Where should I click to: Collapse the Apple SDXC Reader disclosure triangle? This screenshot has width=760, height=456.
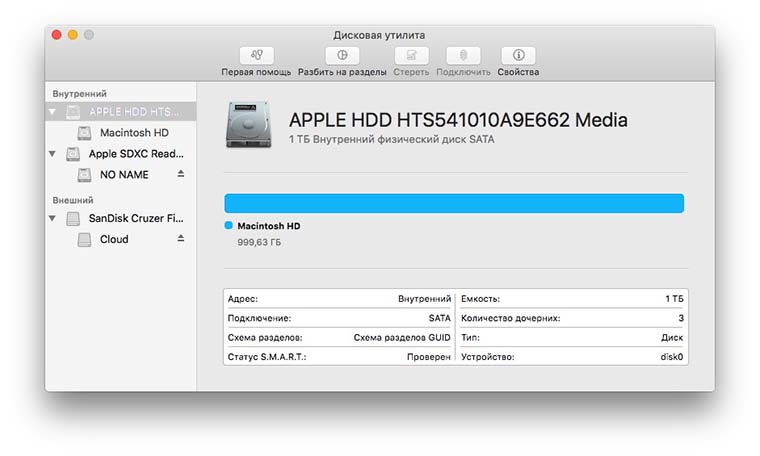(52, 154)
